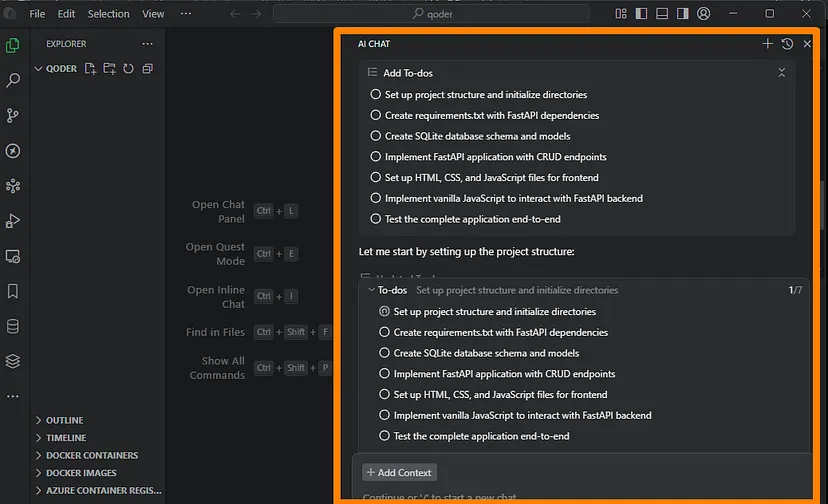
Task: Click the Add Context button
Action: [399, 472]
